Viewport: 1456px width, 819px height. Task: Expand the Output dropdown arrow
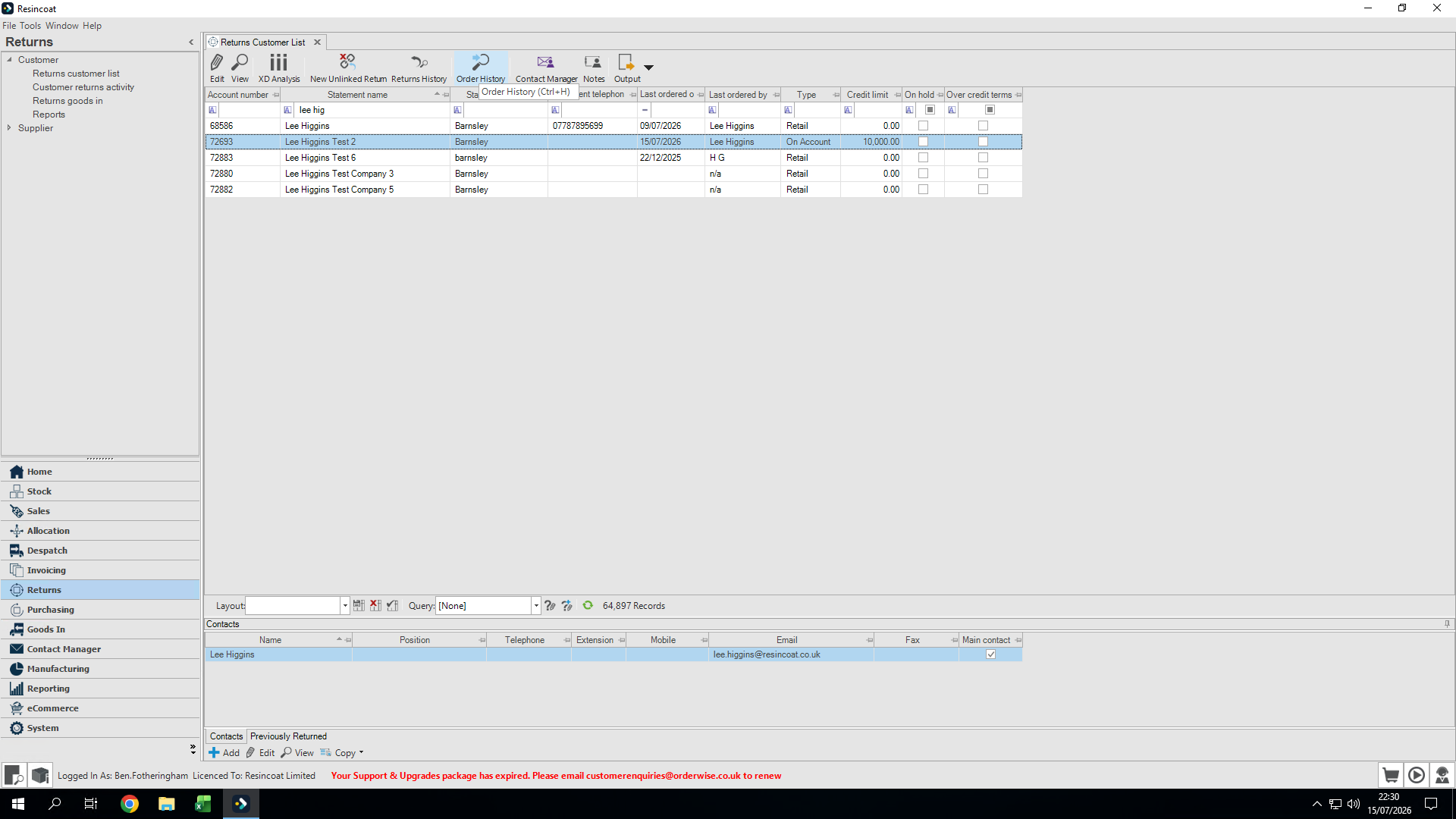point(649,67)
